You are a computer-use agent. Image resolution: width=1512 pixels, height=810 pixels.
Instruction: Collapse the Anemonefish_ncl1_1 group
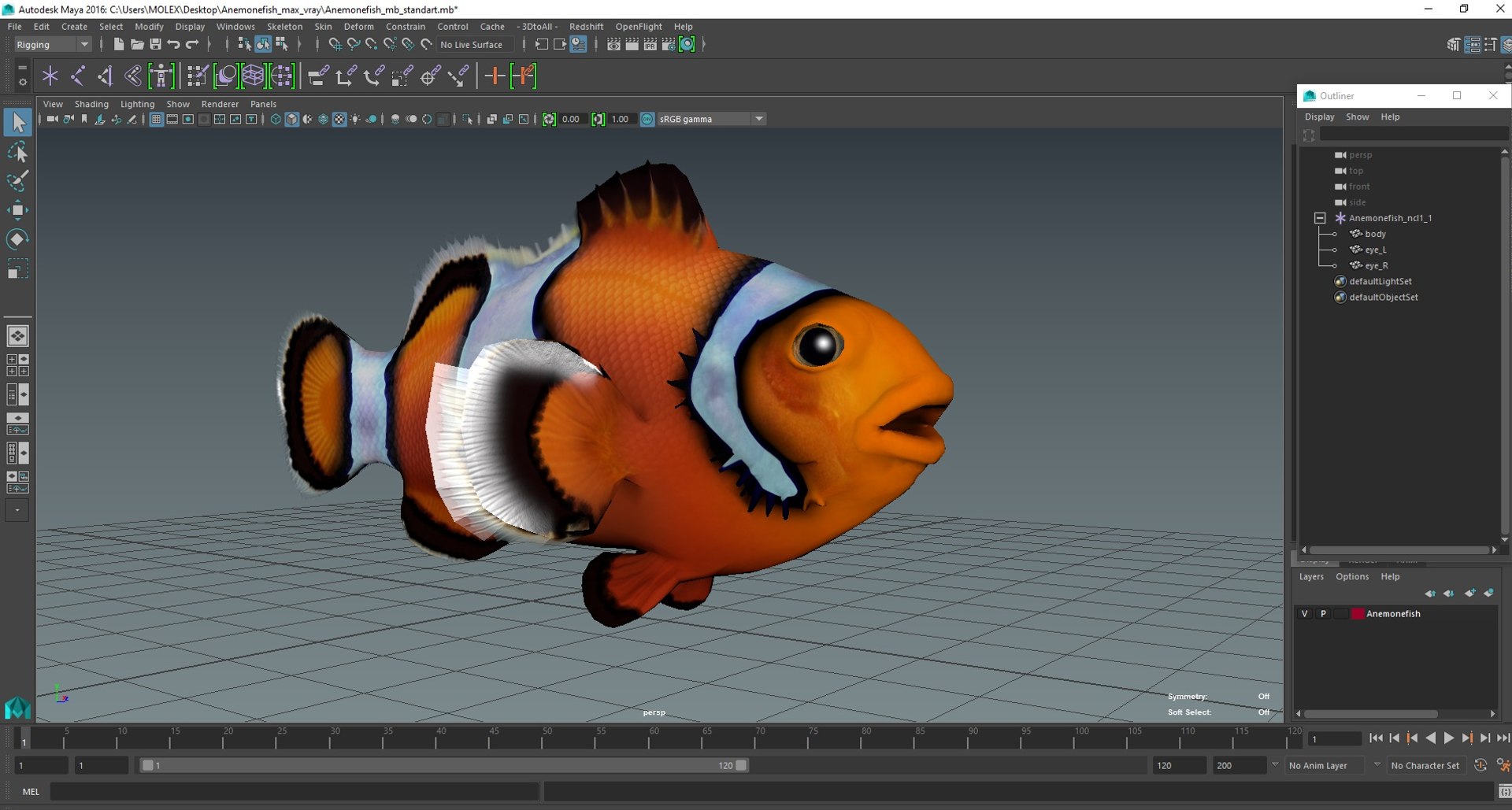point(1320,218)
